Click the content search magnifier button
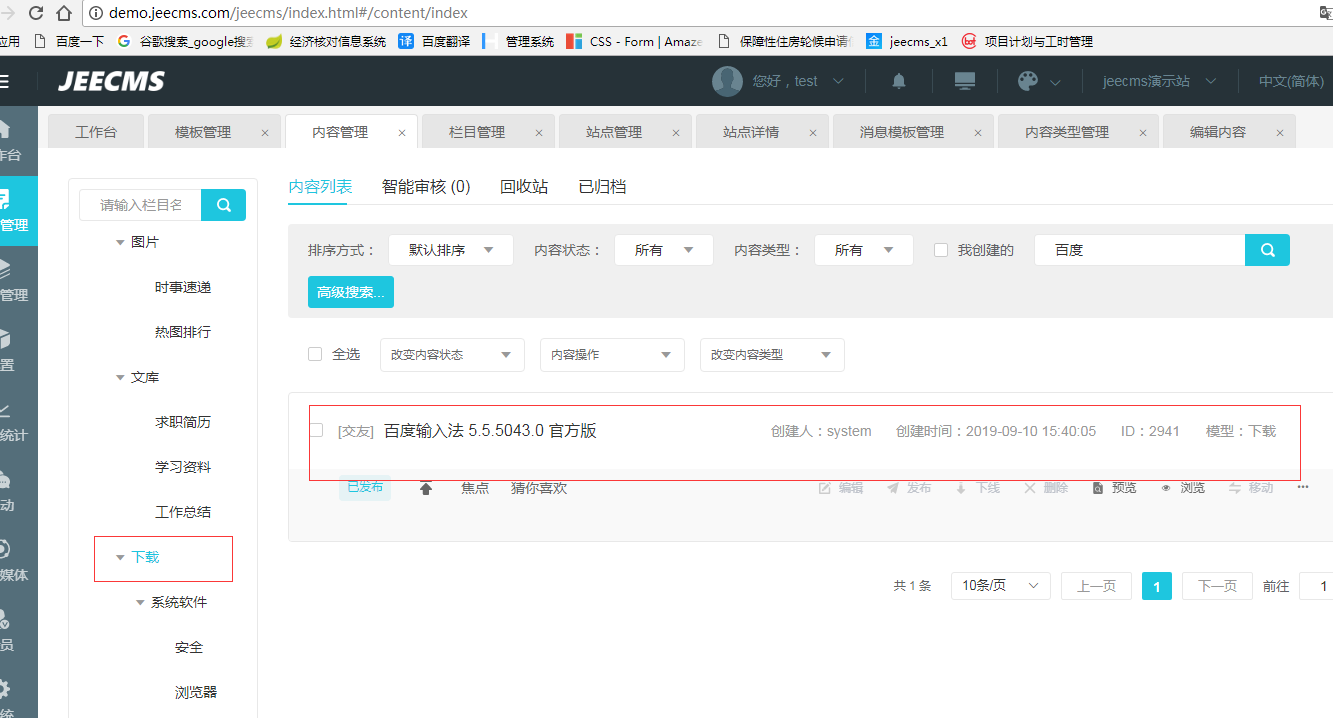1333x718 pixels. click(1267, 250)
